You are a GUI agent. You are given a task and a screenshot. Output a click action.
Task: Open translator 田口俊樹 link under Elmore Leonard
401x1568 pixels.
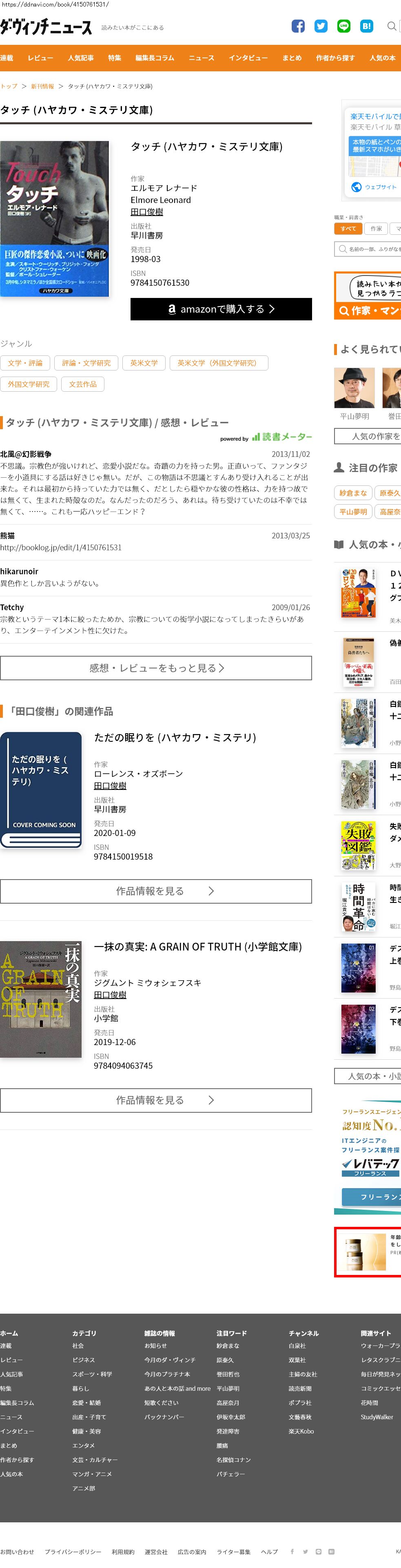(147, 211)
